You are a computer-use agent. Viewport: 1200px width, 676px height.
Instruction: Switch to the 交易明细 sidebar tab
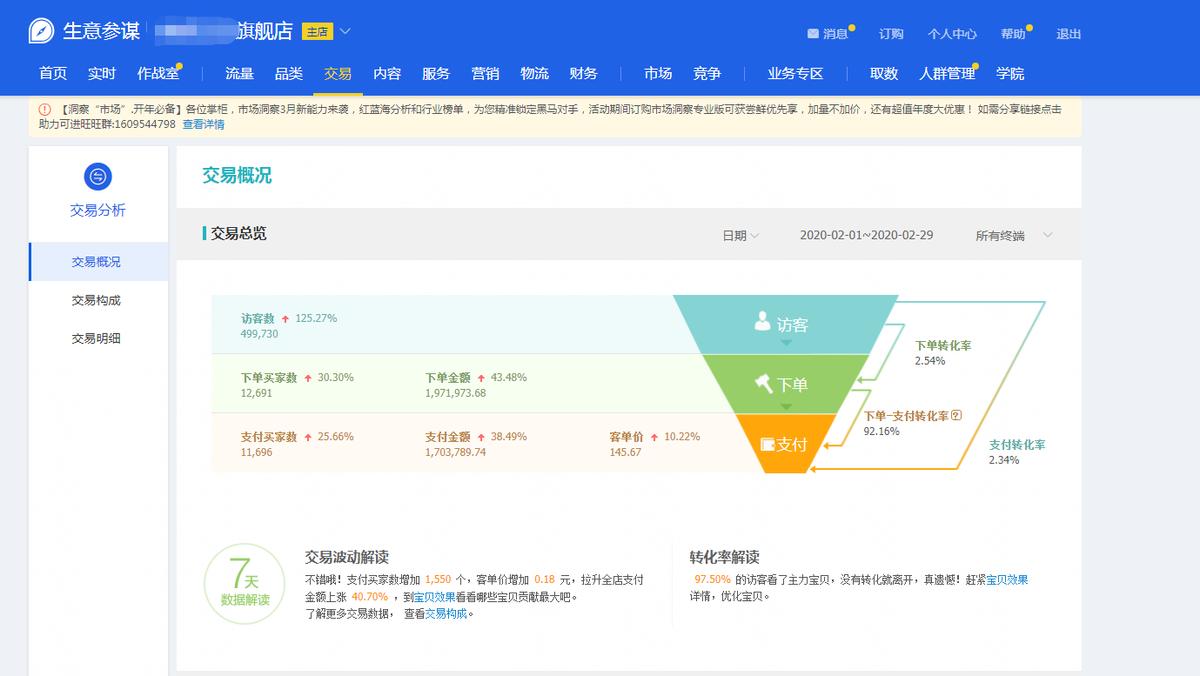pyautogui.click(x=97, y=335)
